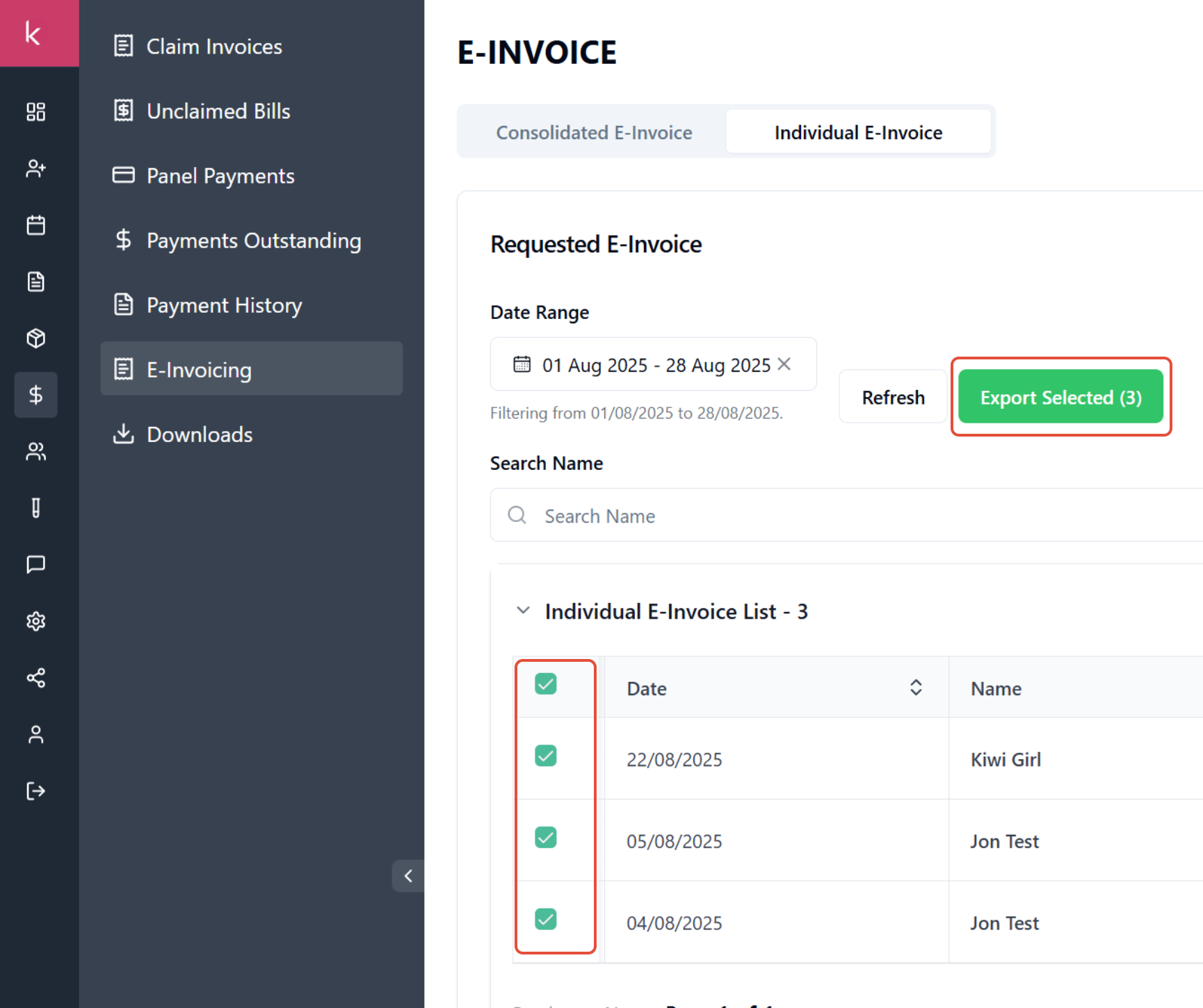Viewport: 1203px width, 1008px height.
Task: Collapse the Individual E-Invoice List section chevron
Action: pyautogui.click(x=523, y=610)
